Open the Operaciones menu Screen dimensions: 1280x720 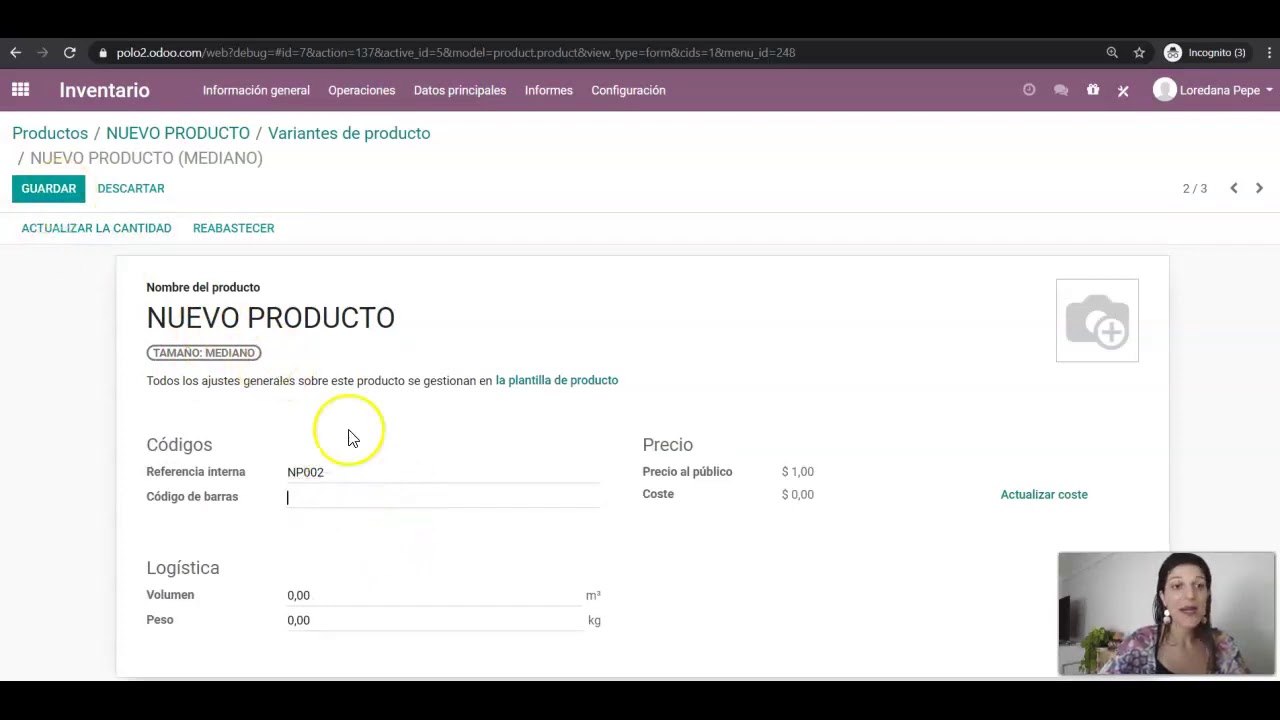[x=362, y=90]
